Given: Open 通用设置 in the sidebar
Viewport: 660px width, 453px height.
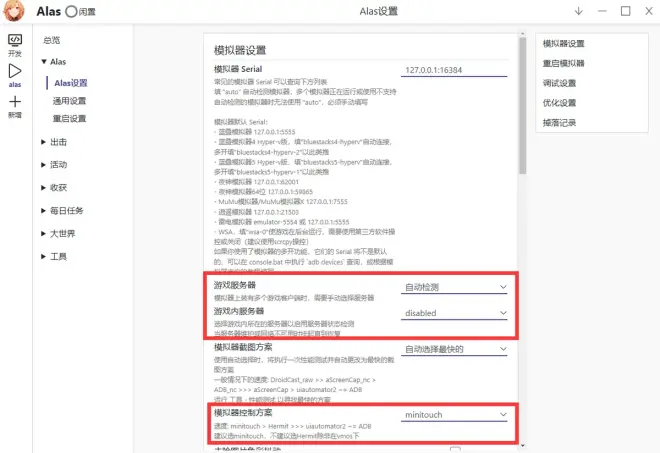Looking at the screenshot, I should point(69,101).
